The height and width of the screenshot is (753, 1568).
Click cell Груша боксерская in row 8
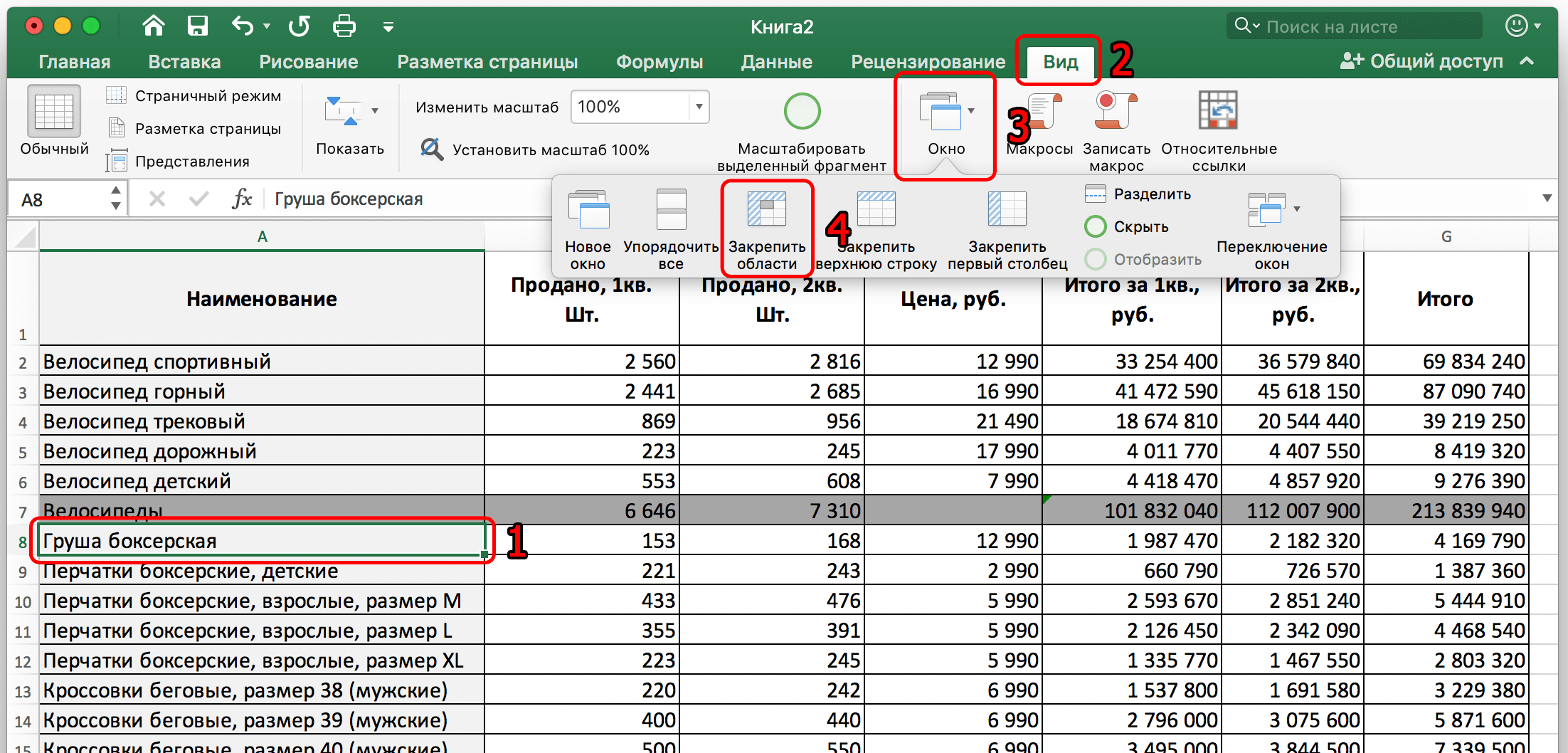click(262, 541)
